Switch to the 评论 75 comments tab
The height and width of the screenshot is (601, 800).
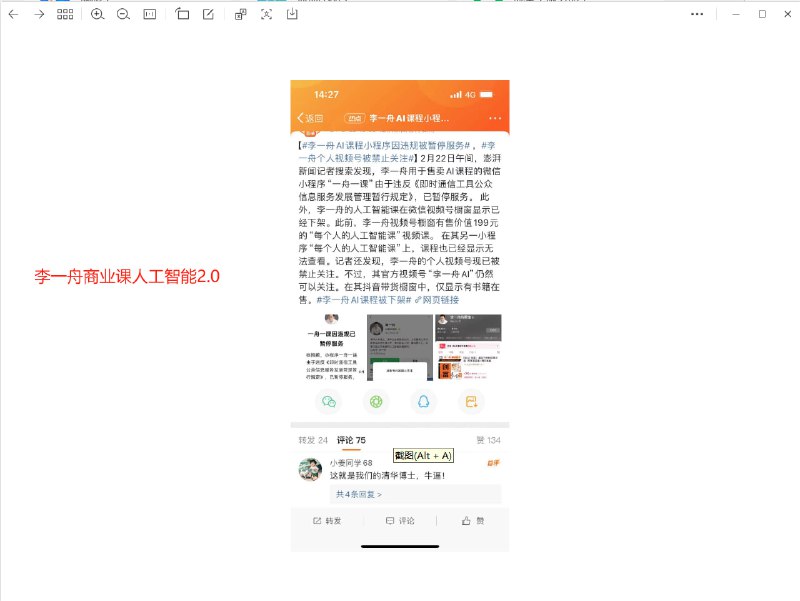[350, 439]
